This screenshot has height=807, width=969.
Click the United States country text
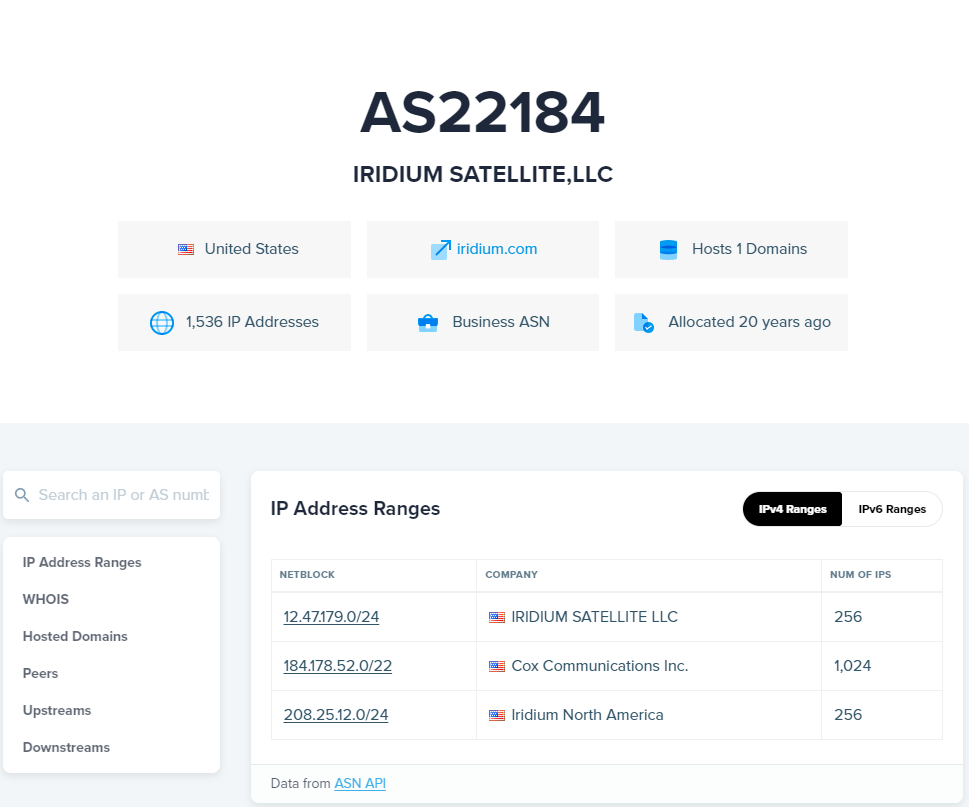(x=252, y=249)
